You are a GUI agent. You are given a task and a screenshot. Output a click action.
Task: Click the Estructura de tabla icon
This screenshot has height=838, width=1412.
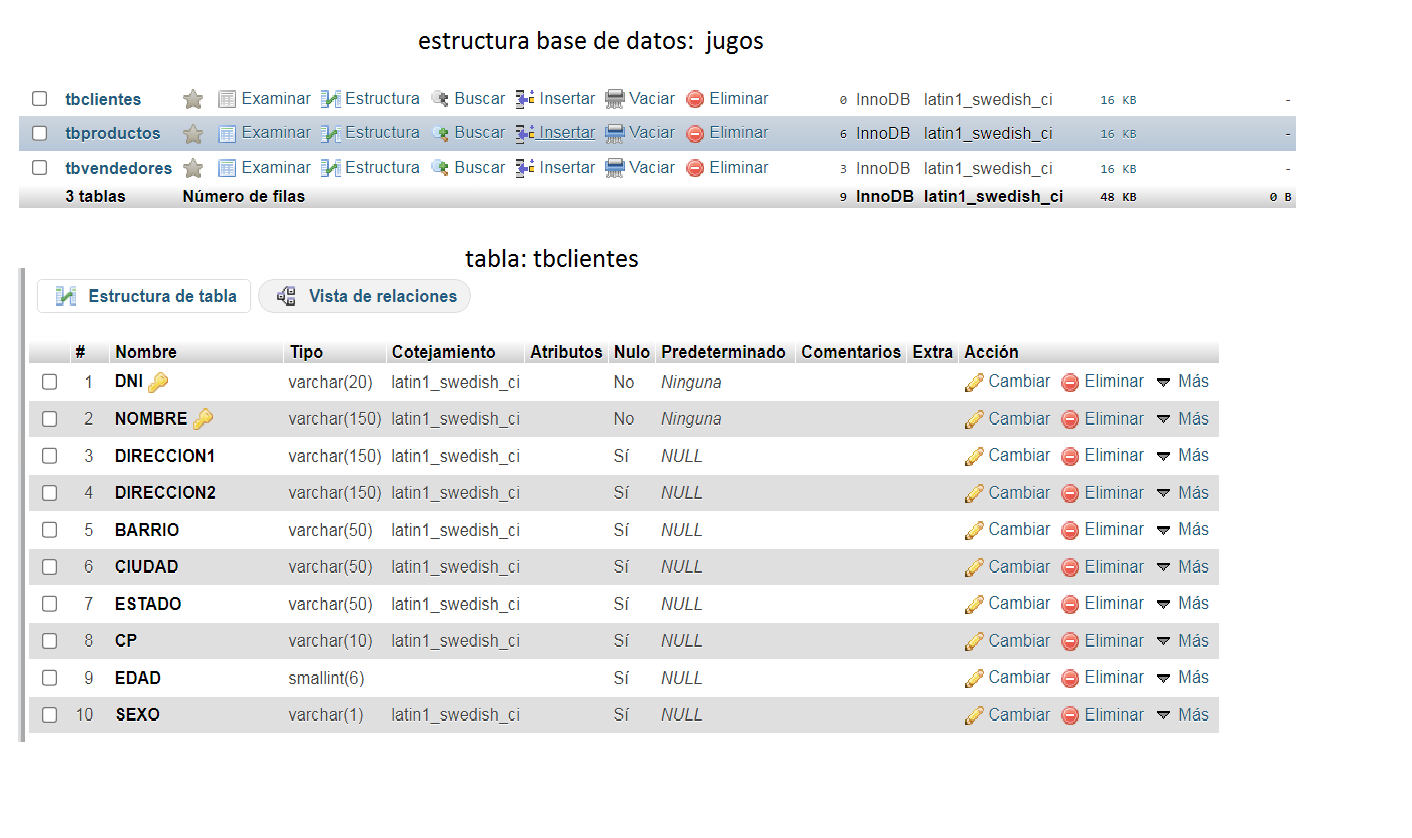pyautogui.click(x=66, y=296)
